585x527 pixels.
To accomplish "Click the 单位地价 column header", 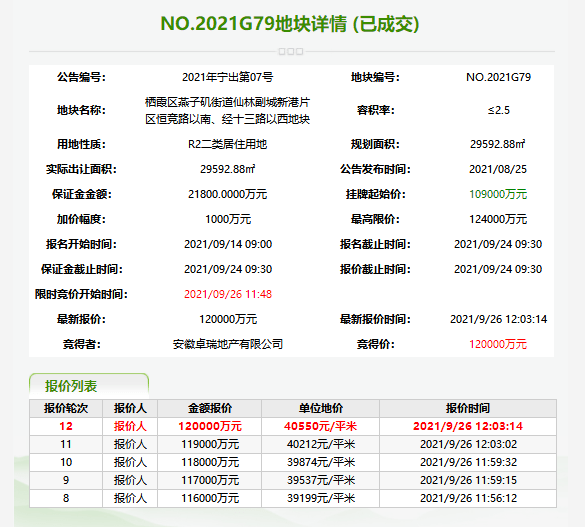I will (x=320, y=408).
